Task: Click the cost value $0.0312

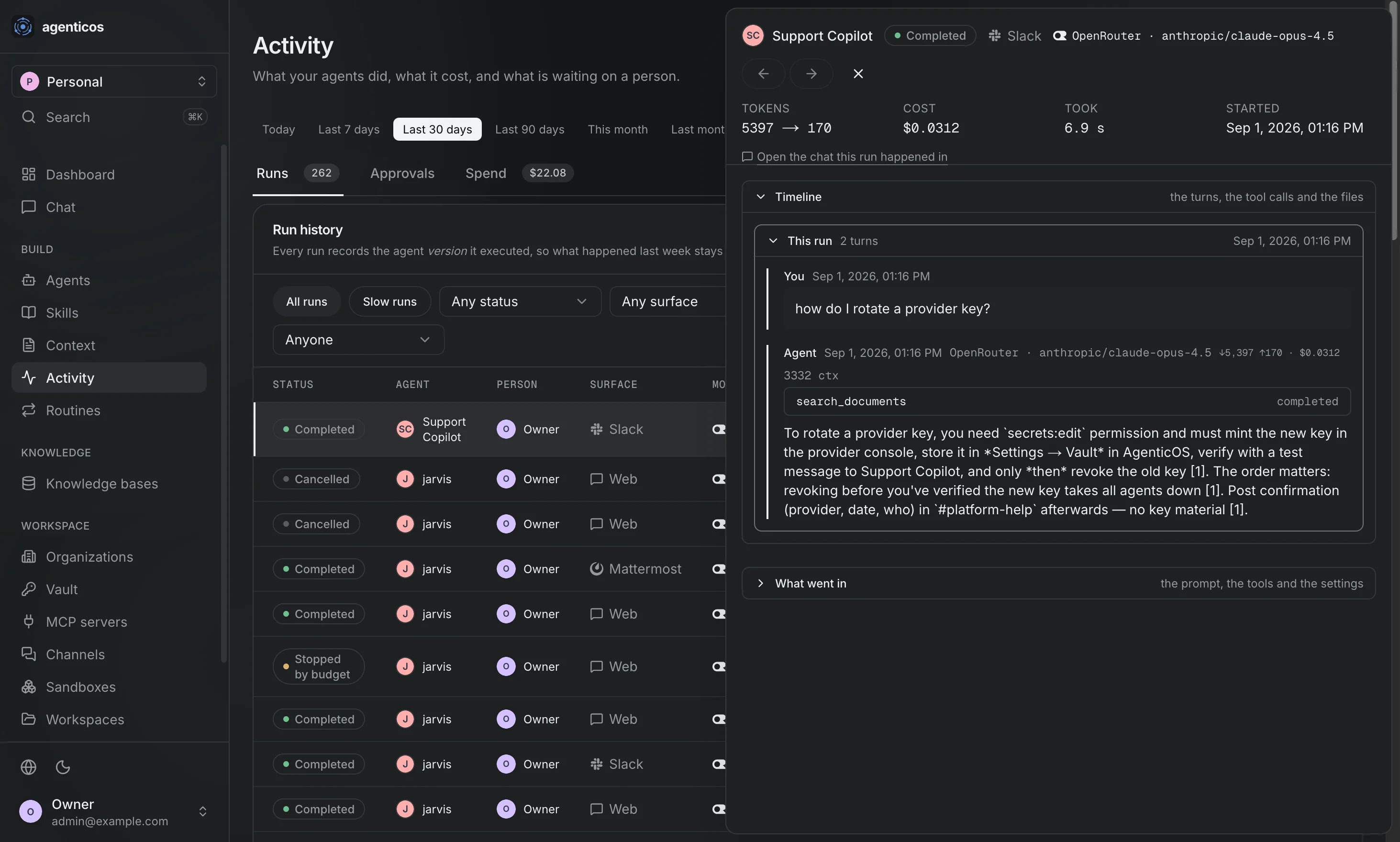Action: (x=931, y=128)
